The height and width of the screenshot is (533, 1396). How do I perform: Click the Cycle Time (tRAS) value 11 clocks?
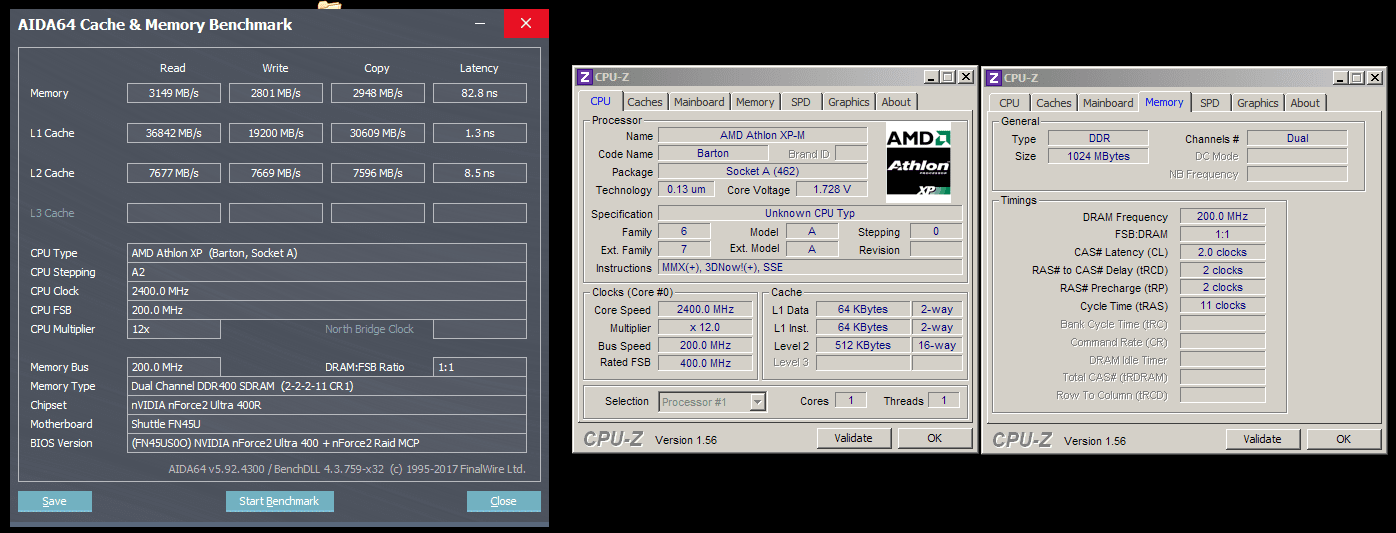coord(1223,305)
